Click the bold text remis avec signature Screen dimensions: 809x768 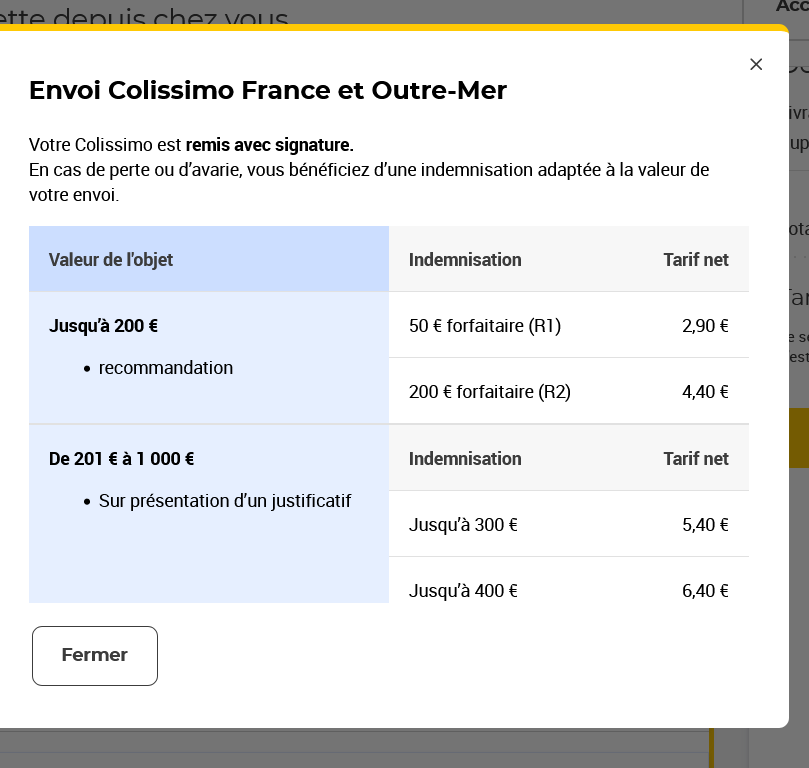click(269, 145)
